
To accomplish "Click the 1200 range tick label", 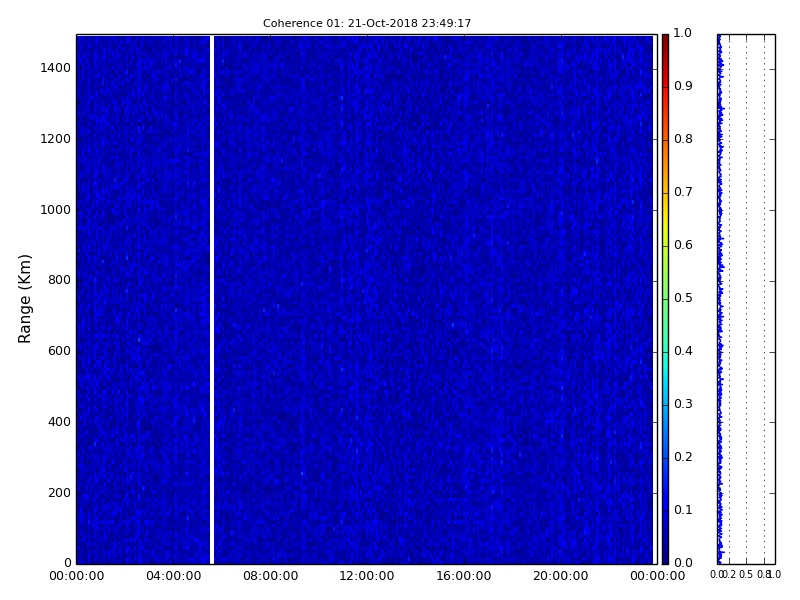I will 56,139.
